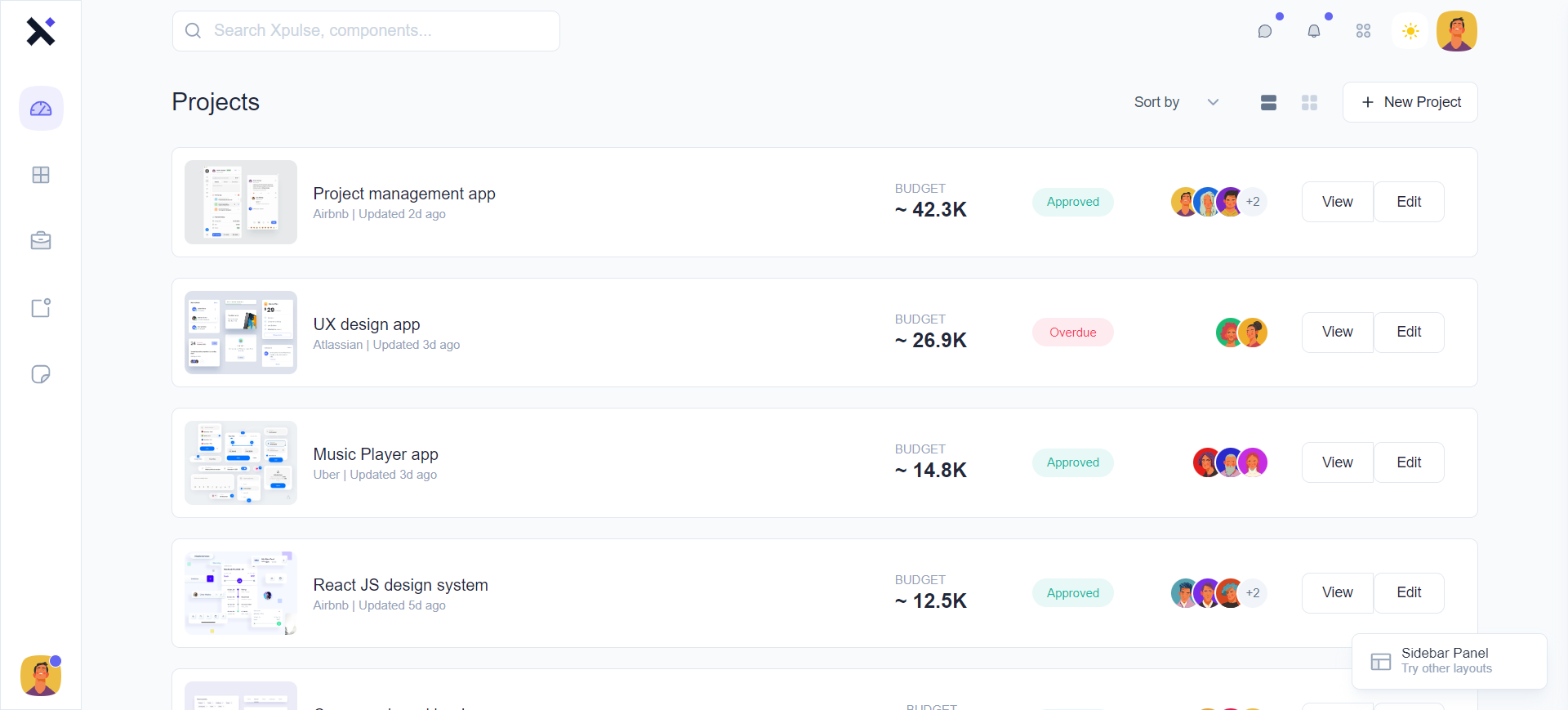Open the user avatar menu in header
This screenshot has width=1568, height=710.
point(1457,31)
